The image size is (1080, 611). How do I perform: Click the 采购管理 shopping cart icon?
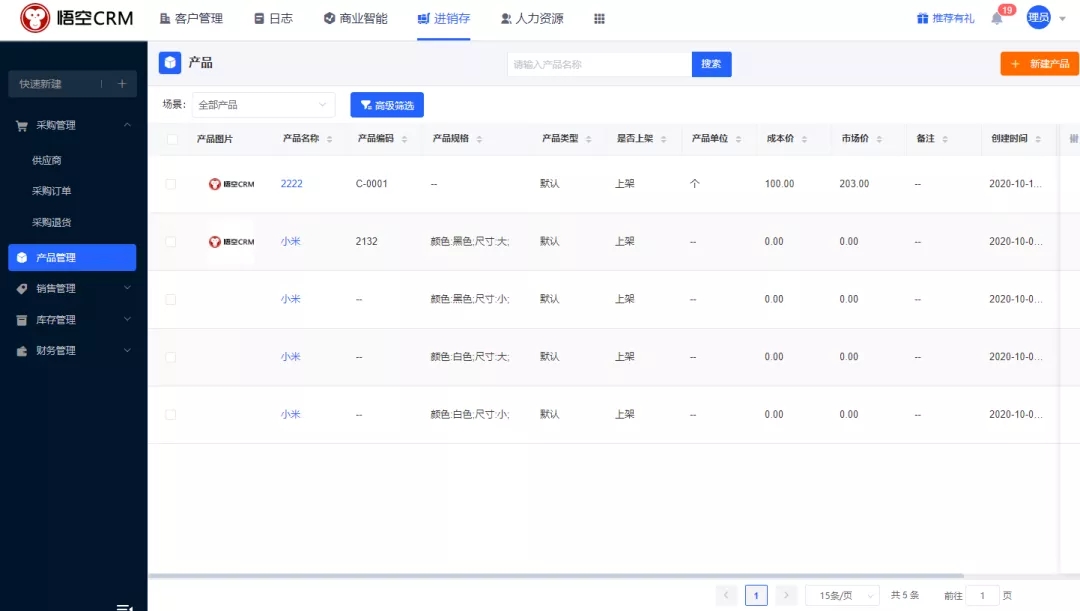tap(22, 125)
